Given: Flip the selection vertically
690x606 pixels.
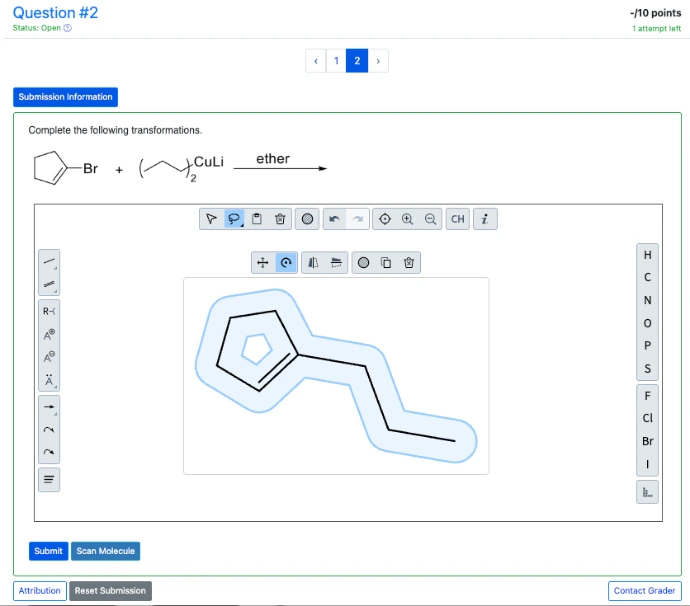Looking at the screenshot, I should [336, 263].
